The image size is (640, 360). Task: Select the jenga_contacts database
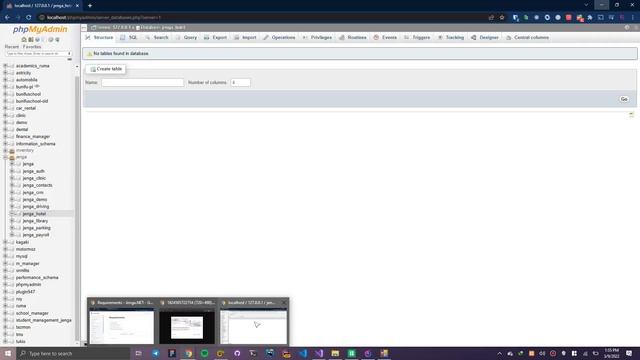pos(38,185)
